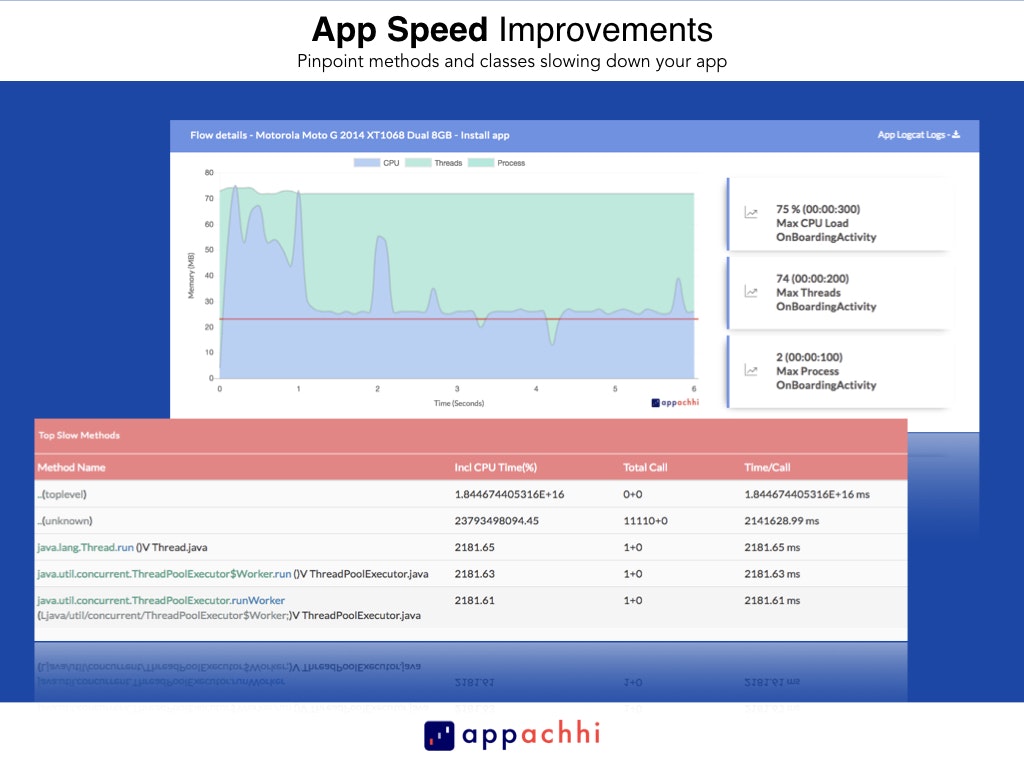This screenshot has height=768, width=1024.
Task: Sort by Method Name column header
Action: coord(71,468)
